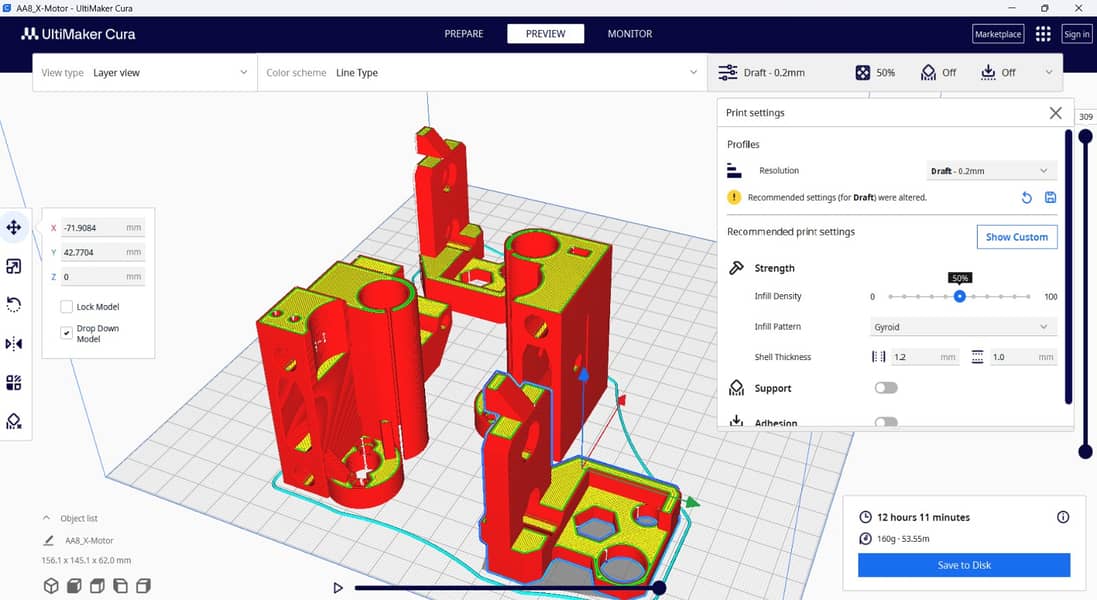Enable the Lock Model checkbox
The width and height of the screenshot is (1097, 600).
pos(66,306)
